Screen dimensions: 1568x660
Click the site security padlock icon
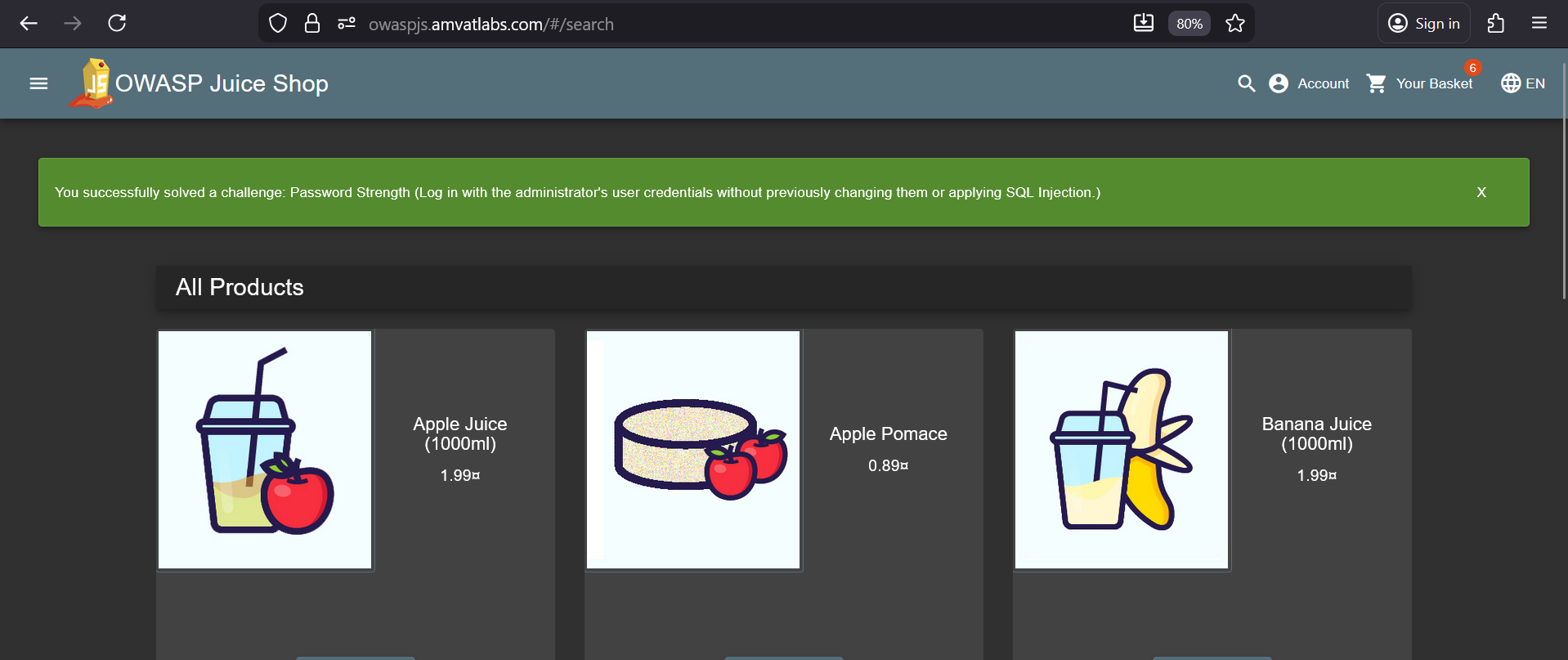pos(311,24)
